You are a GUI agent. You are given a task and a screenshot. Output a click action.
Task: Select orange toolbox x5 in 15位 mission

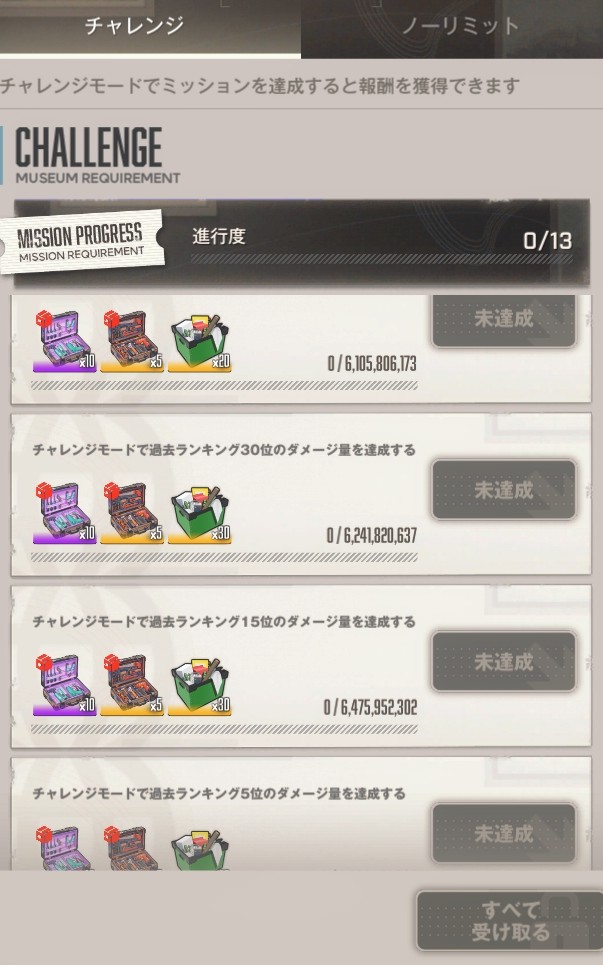(x=132, y=684)
